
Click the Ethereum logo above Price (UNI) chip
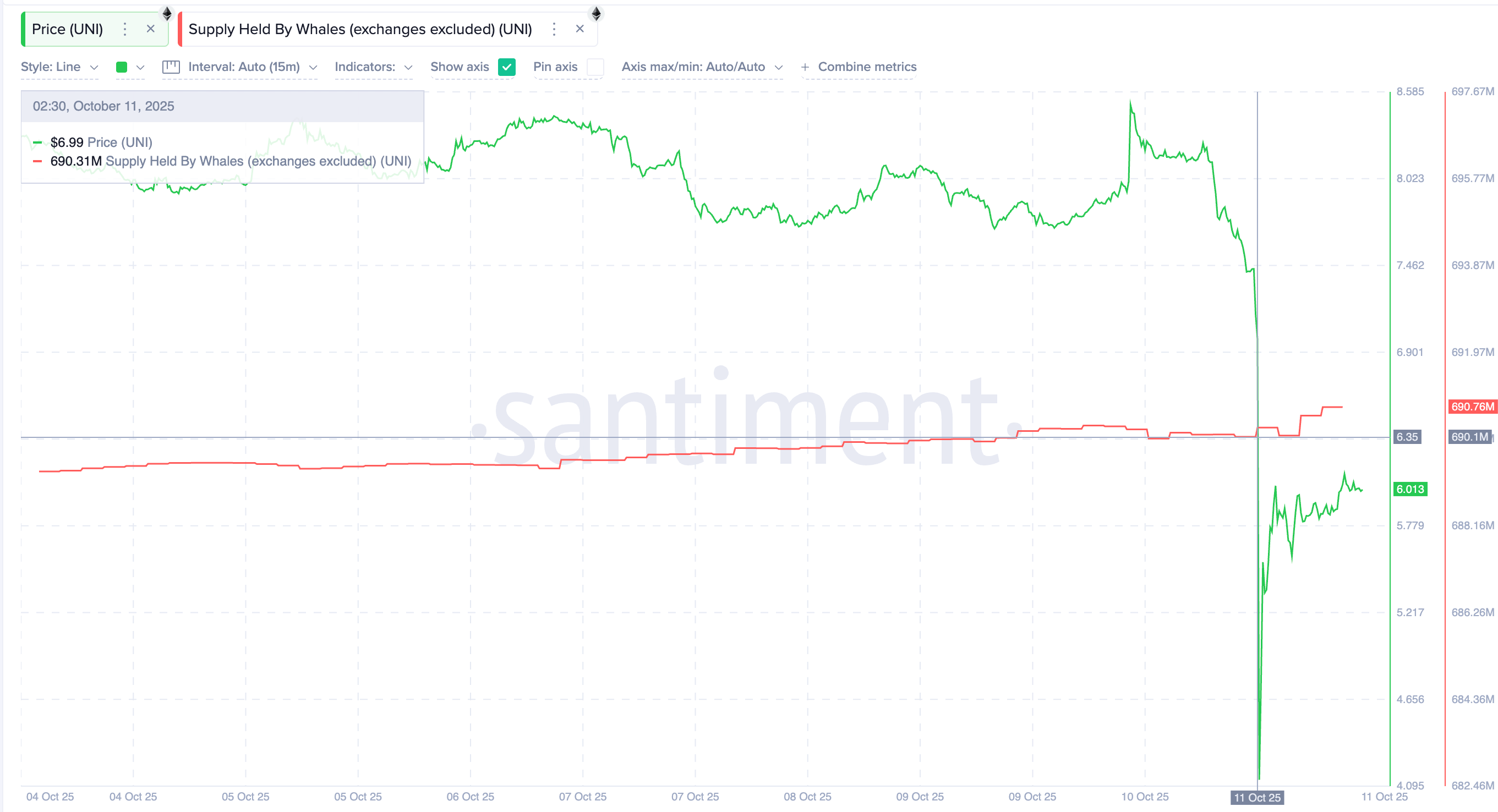tap(167, 13)
